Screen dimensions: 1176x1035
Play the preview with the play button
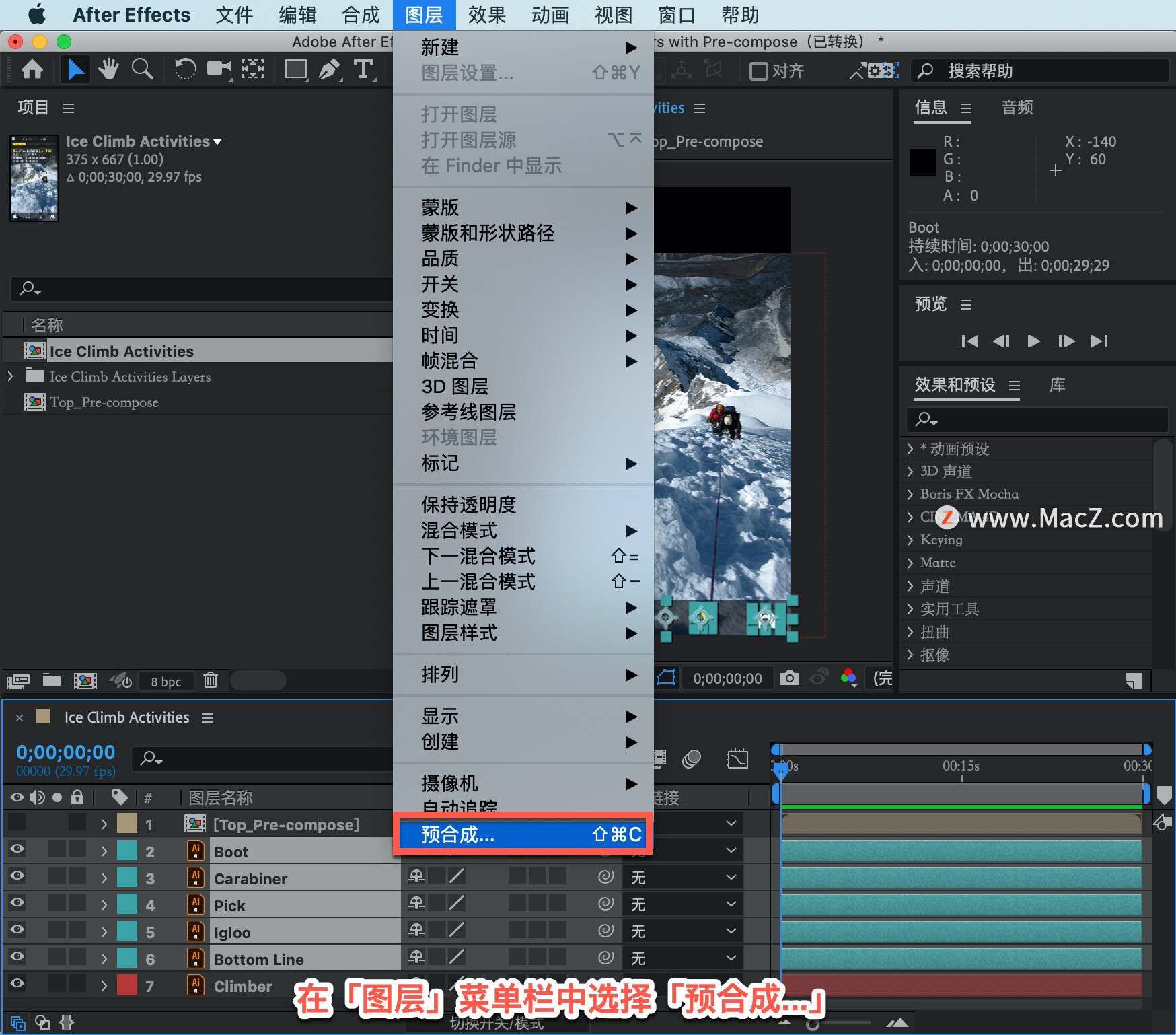coord(1034,341)
